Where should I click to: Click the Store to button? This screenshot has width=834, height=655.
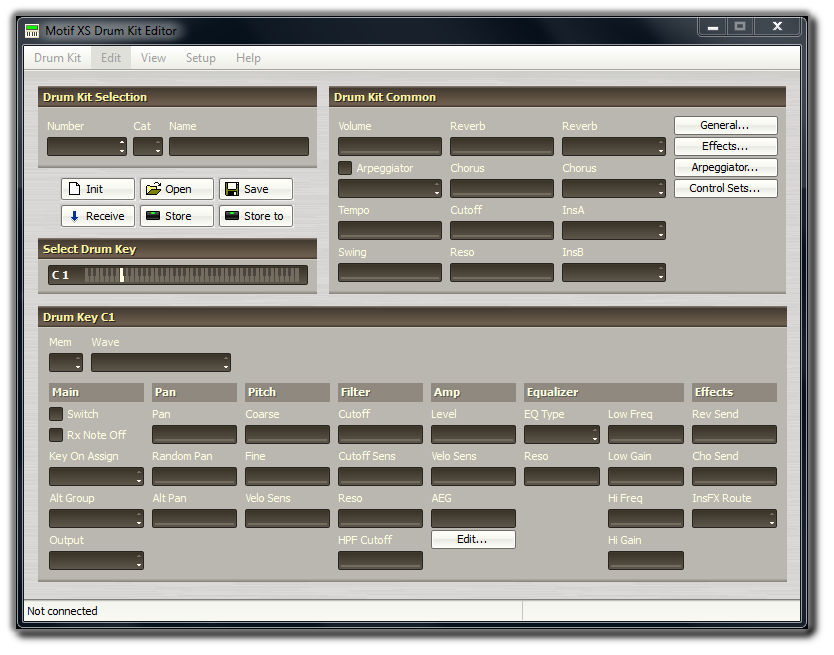click(256, 216)
